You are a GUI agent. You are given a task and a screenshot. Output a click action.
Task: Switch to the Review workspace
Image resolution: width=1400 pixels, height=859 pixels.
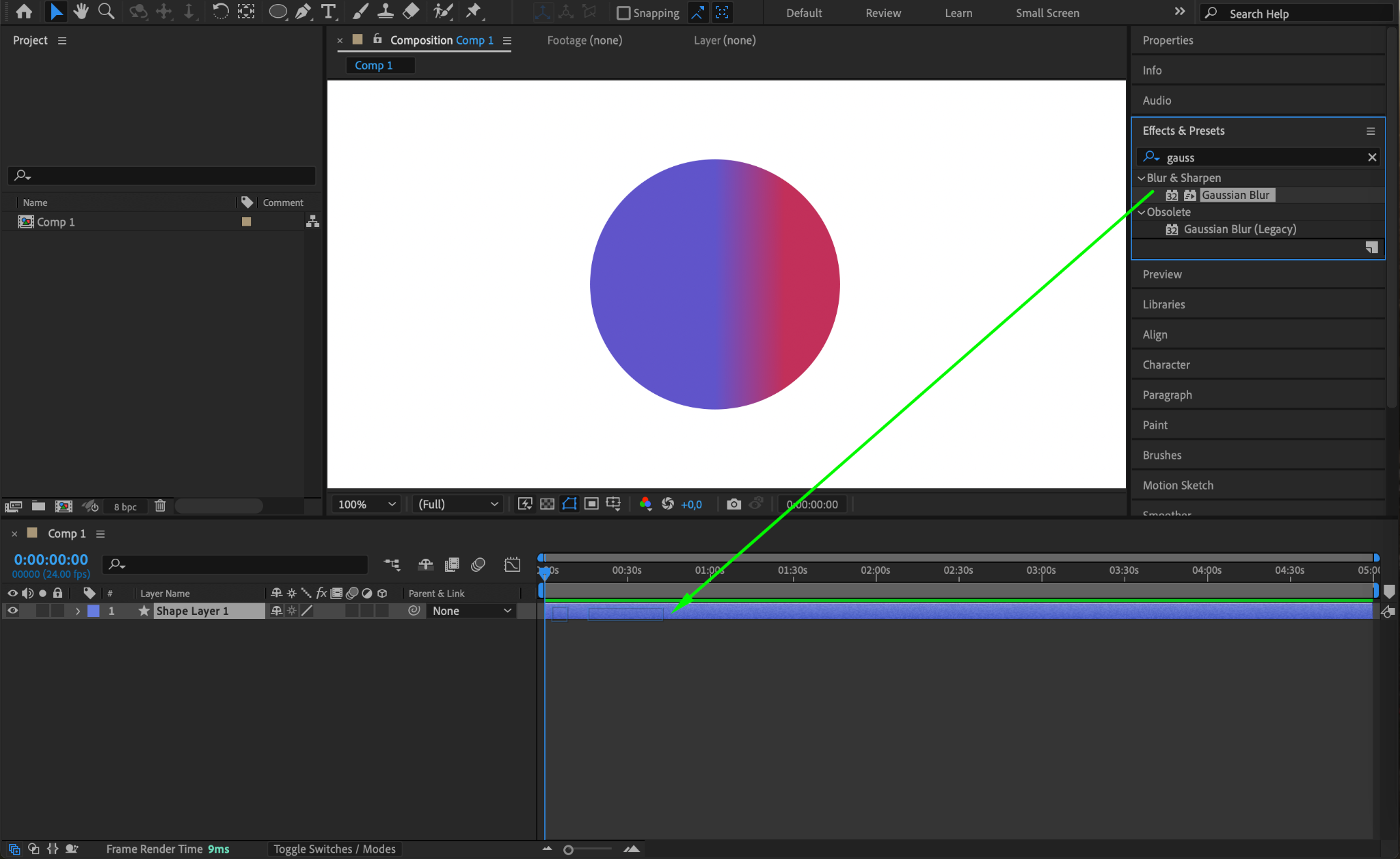tap(883, 13)
